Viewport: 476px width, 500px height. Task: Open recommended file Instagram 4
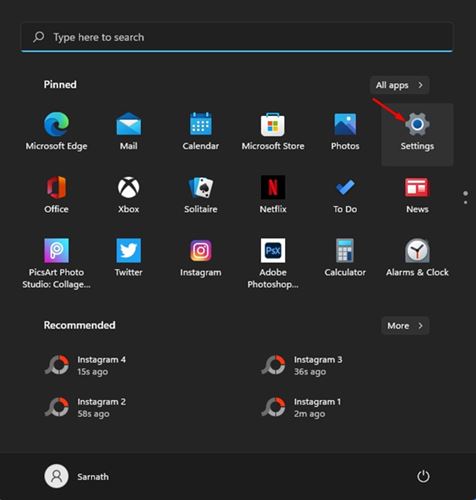86,365
